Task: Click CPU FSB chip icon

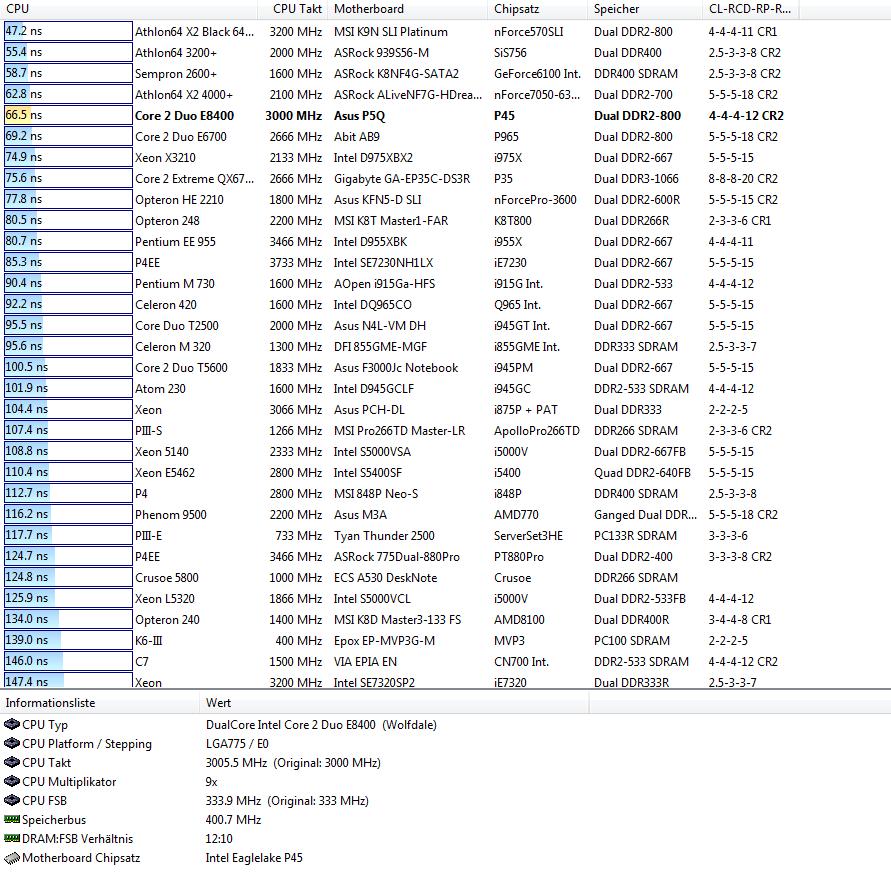Action: click(12, 801)
